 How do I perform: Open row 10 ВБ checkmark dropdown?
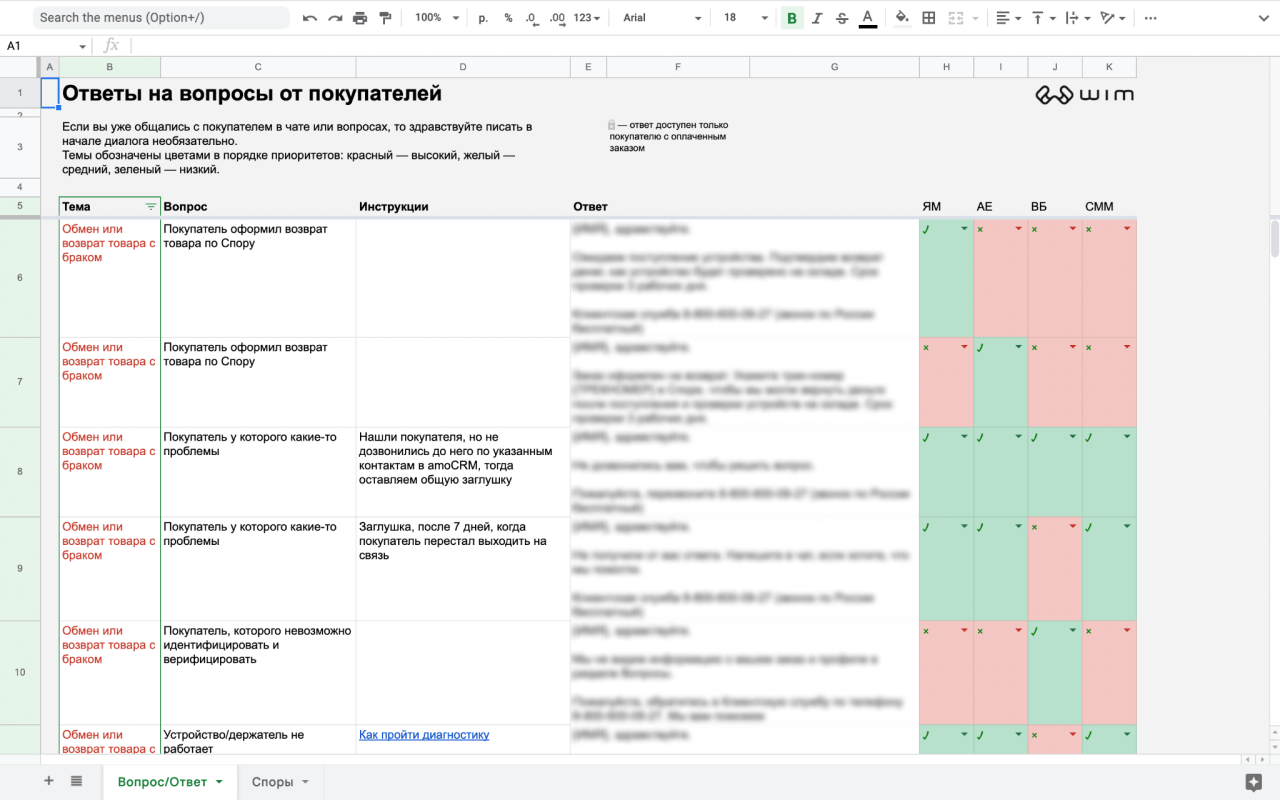tap(1073, 631)
